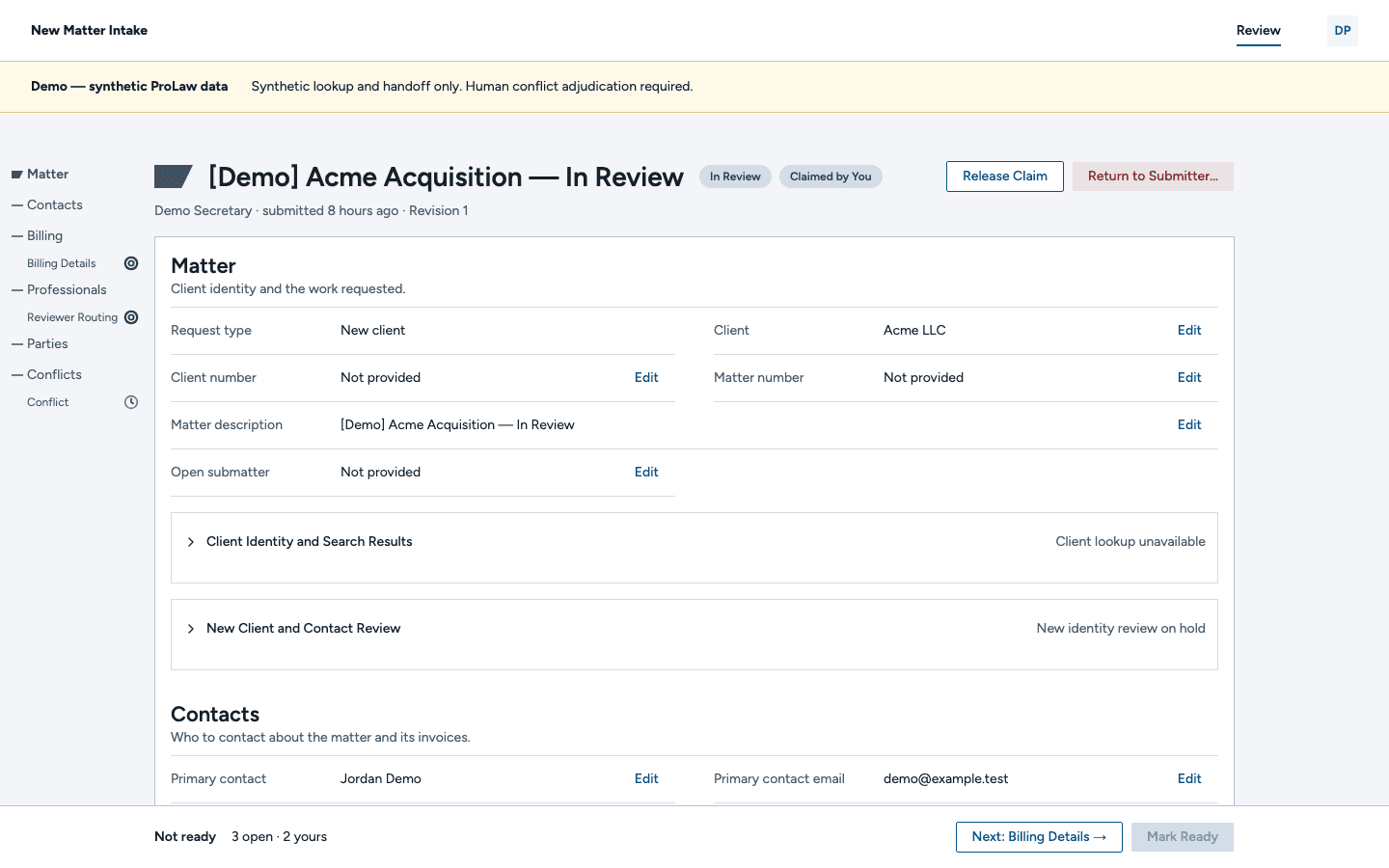Image resolution: width=1389 pixels, height=868 pixels.
Task: Edit the Client number field
Action: click(x=646, y=378)
